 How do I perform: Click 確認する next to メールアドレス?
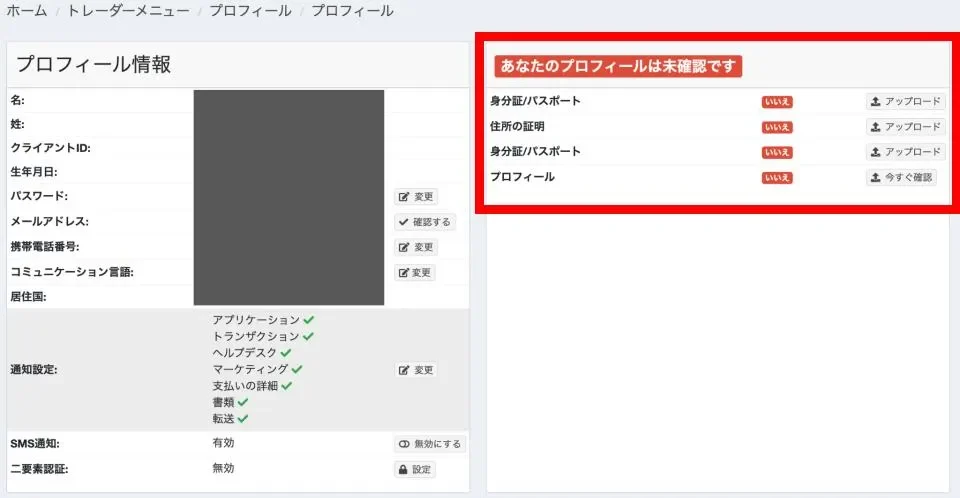(424, 222)
